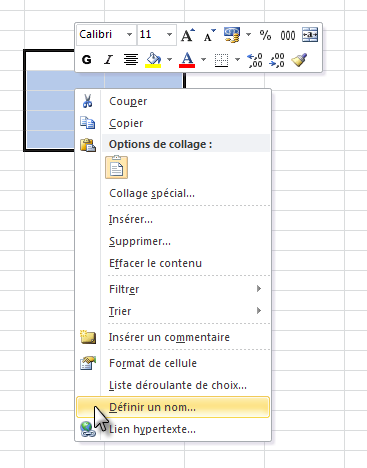Choose Supprimer... from the context menu
The height and width of the screenshot is (468, 367).
tap(173, 241)
